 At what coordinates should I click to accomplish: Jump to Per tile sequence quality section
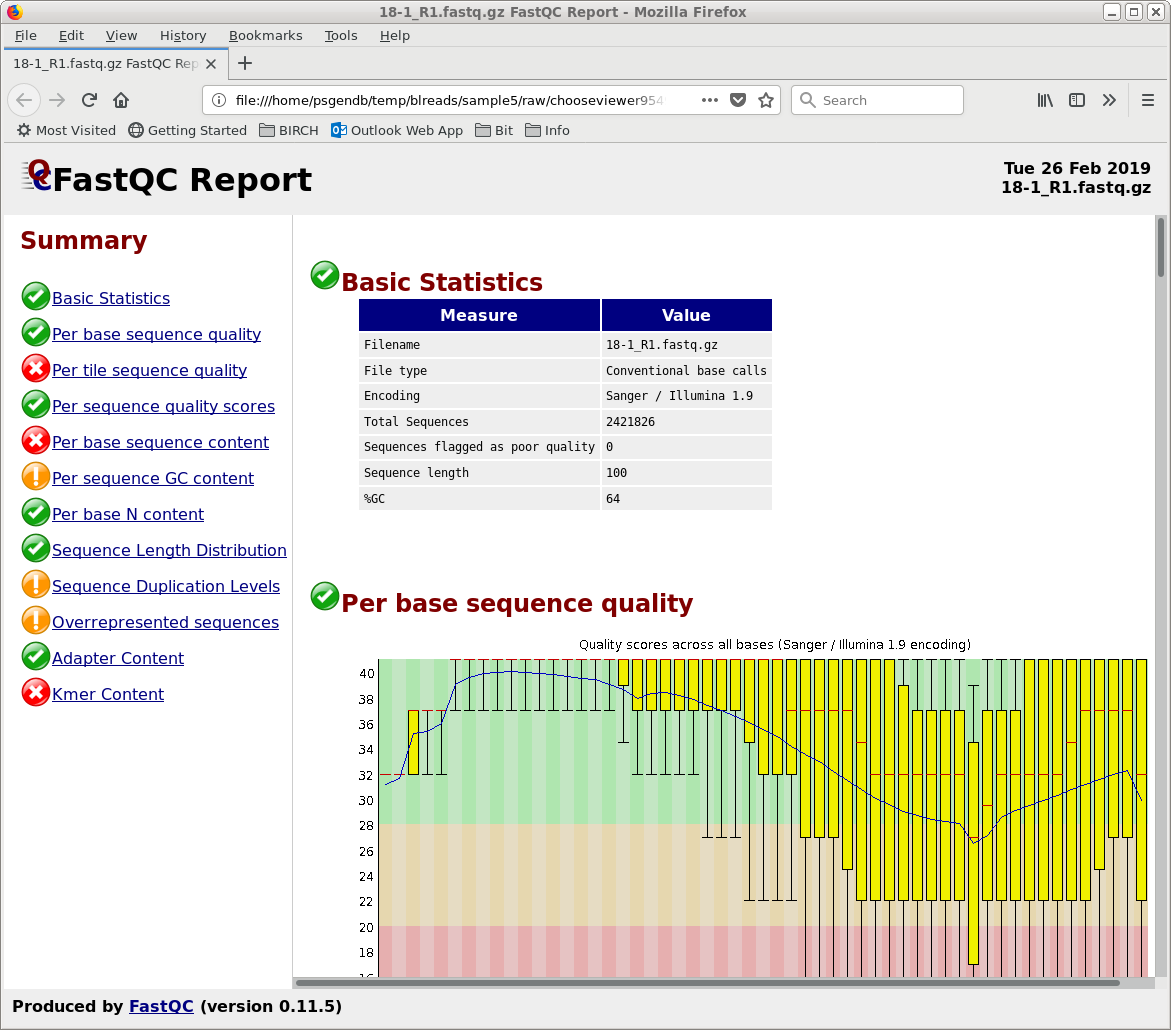point(149,370)
